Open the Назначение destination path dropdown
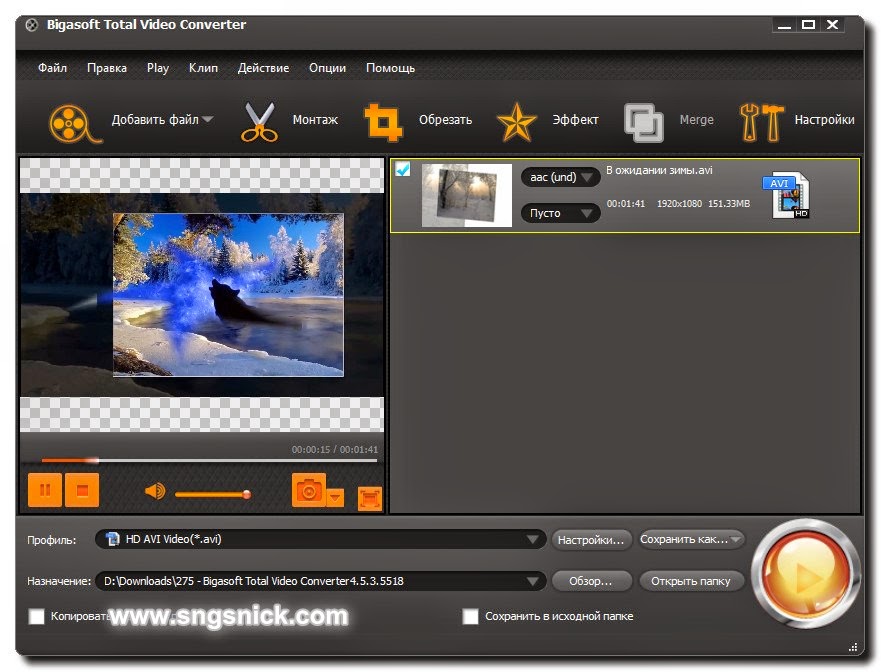 pos(320,581)
